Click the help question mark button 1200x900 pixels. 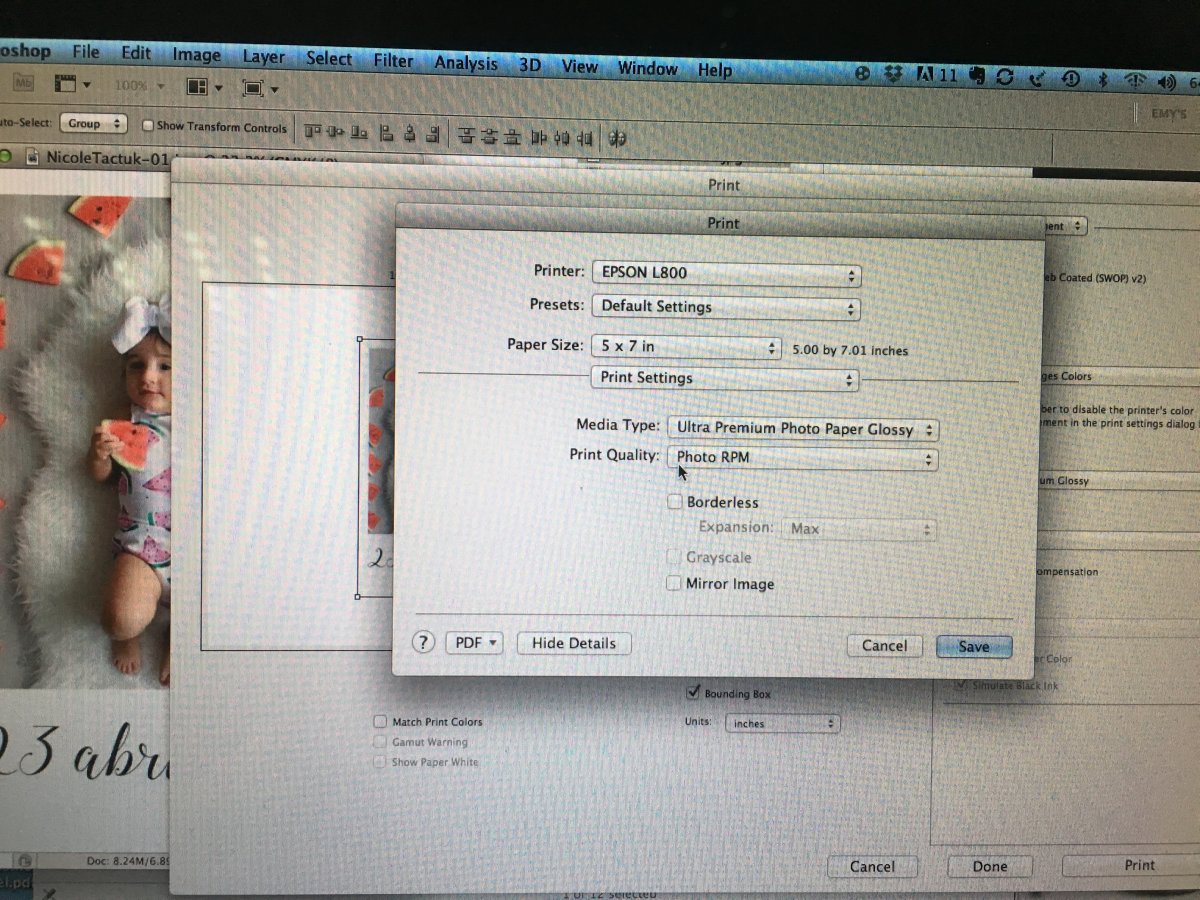pos(424,643)
